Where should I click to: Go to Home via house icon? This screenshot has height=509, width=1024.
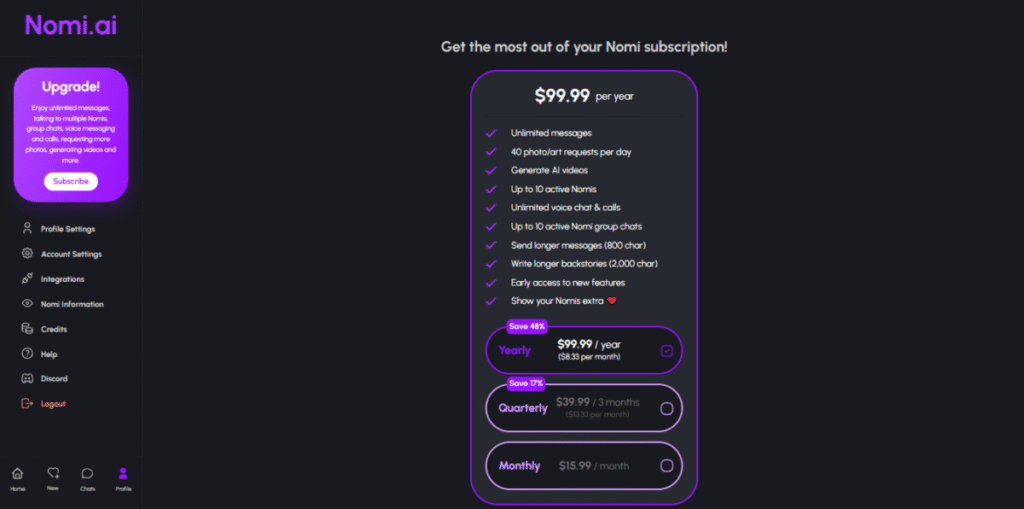click(x=18, y=473)
